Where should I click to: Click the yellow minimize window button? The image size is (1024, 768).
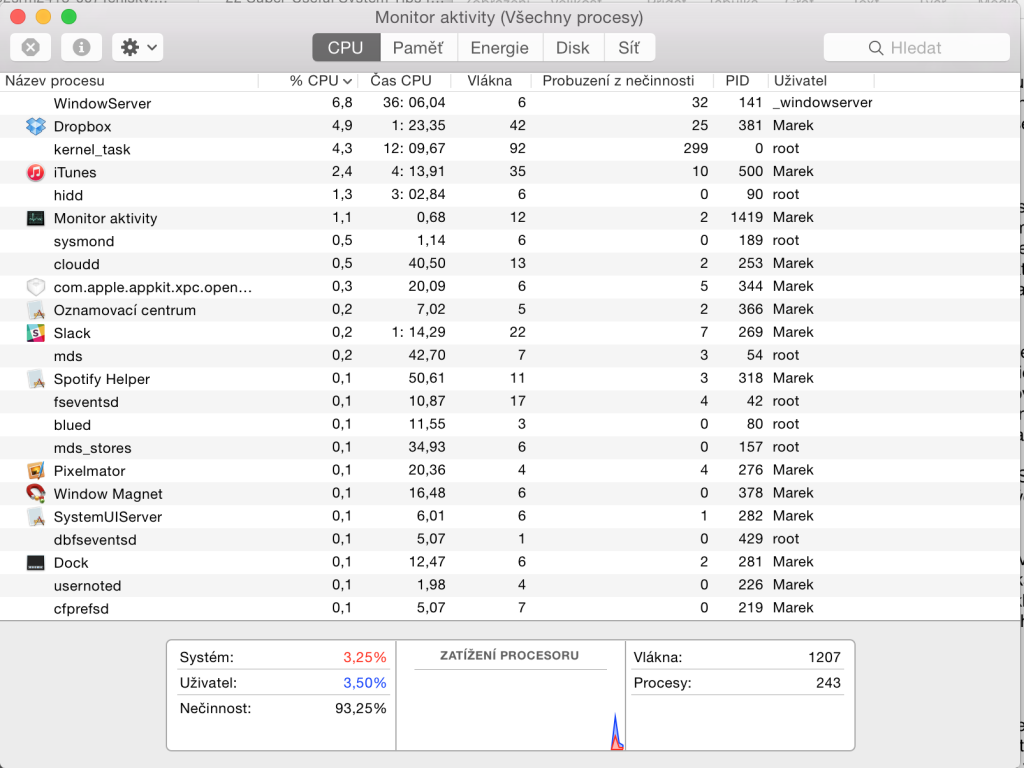(43, 16)
